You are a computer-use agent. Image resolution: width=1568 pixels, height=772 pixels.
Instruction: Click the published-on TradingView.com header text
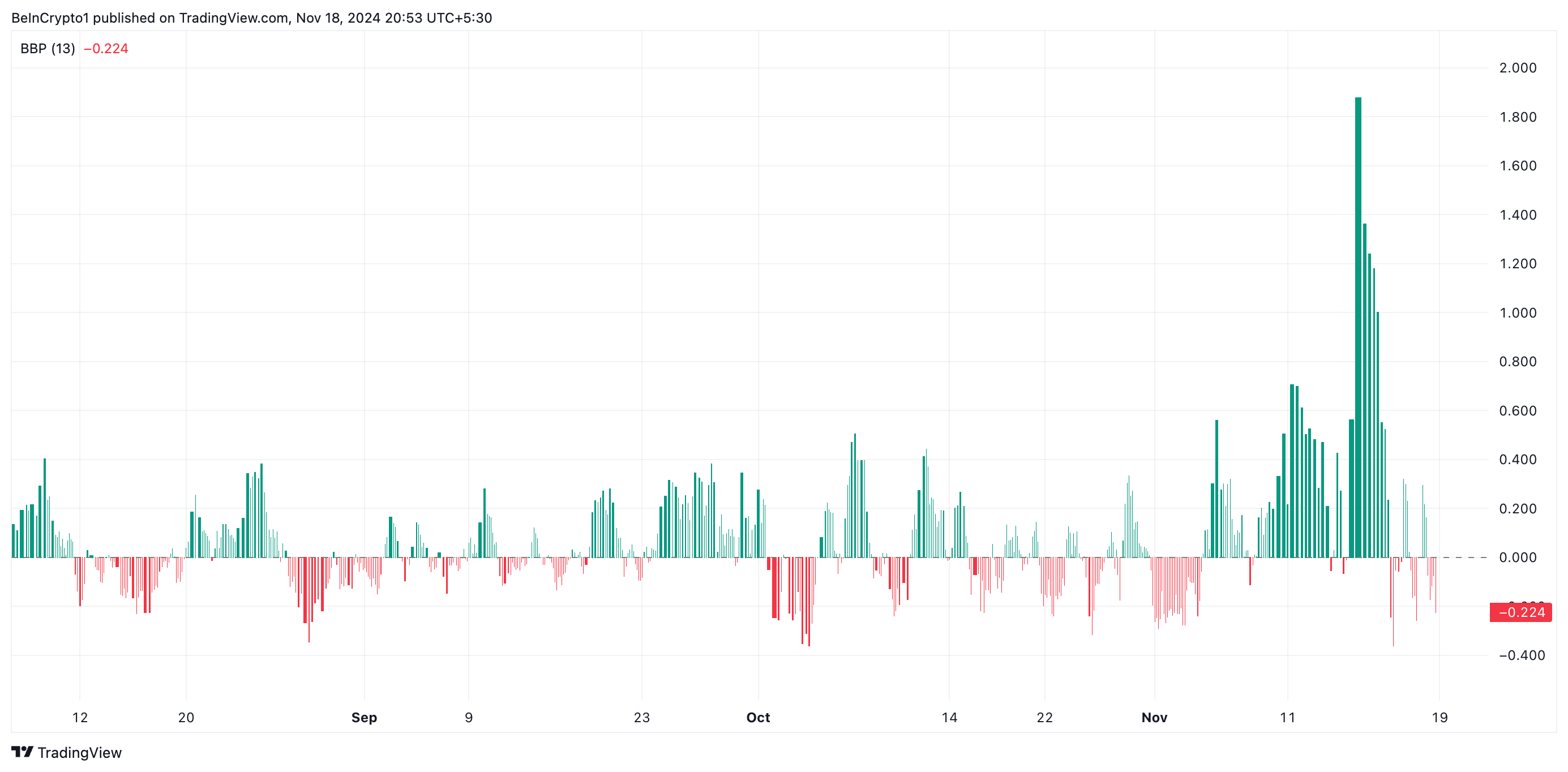251,18
